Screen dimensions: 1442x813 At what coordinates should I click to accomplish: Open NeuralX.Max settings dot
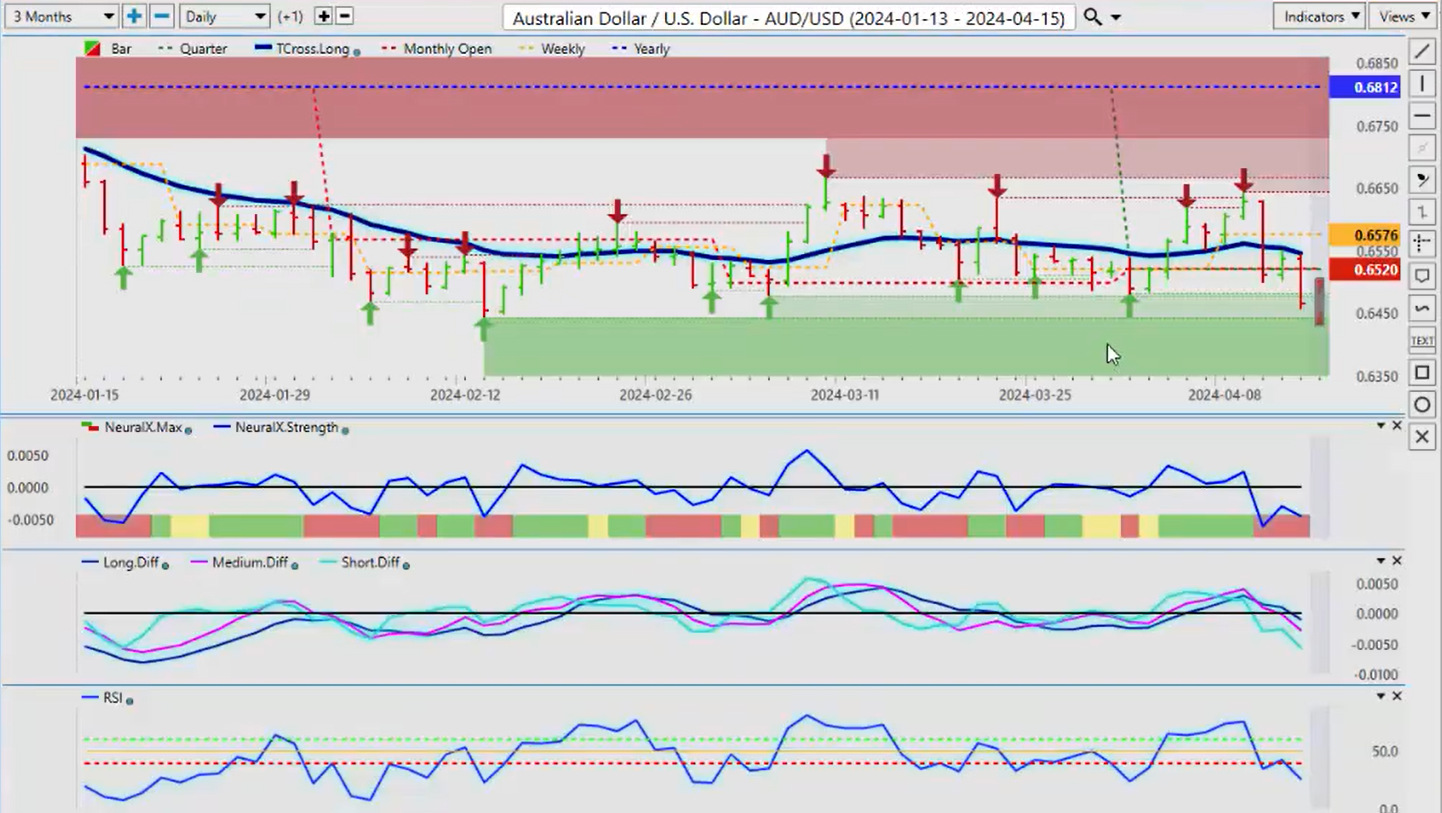pyautogui.click(x=189, y=429)
